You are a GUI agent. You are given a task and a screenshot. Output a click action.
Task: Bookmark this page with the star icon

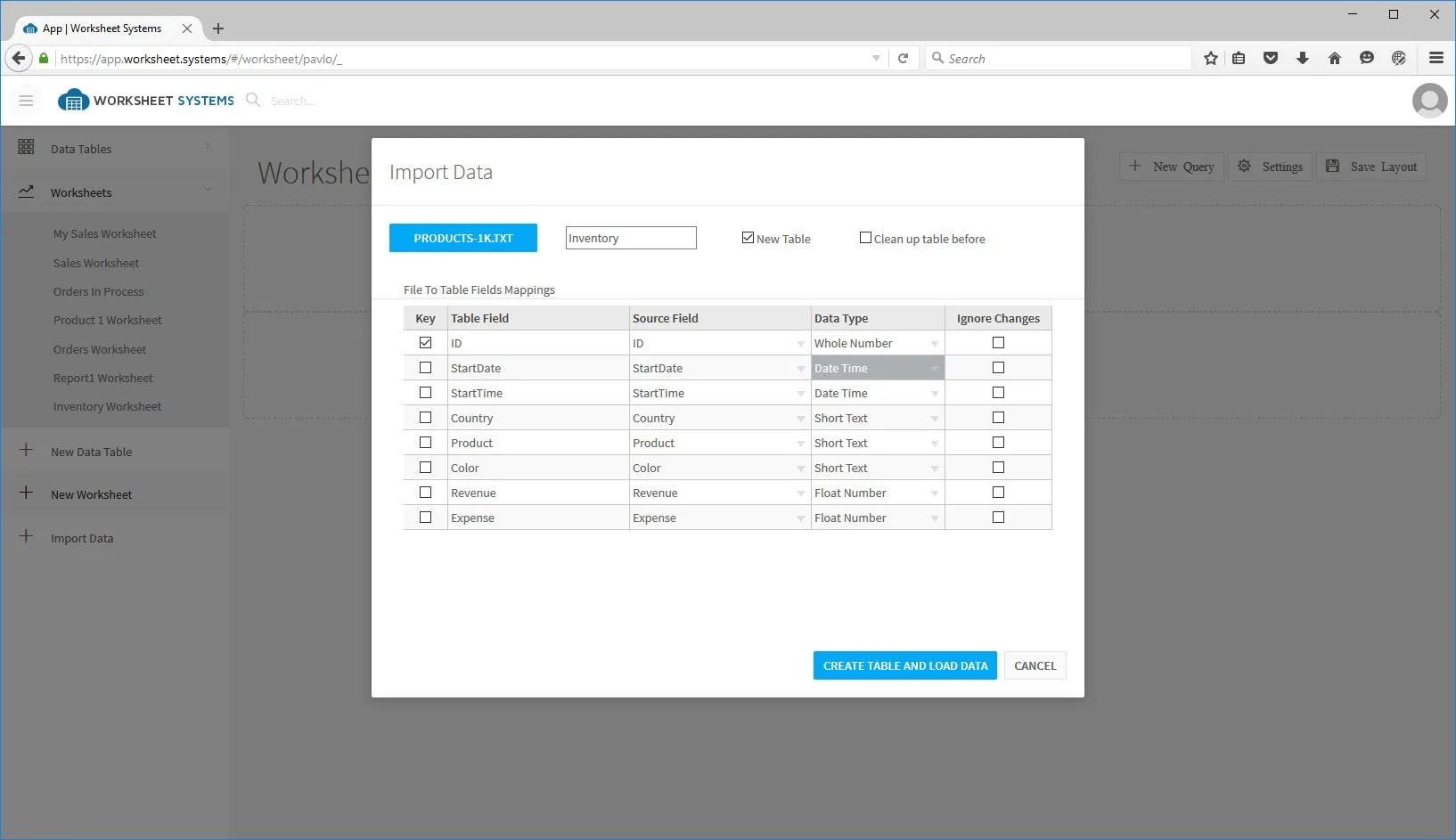pyautogui.click(x=1210, y=58)
